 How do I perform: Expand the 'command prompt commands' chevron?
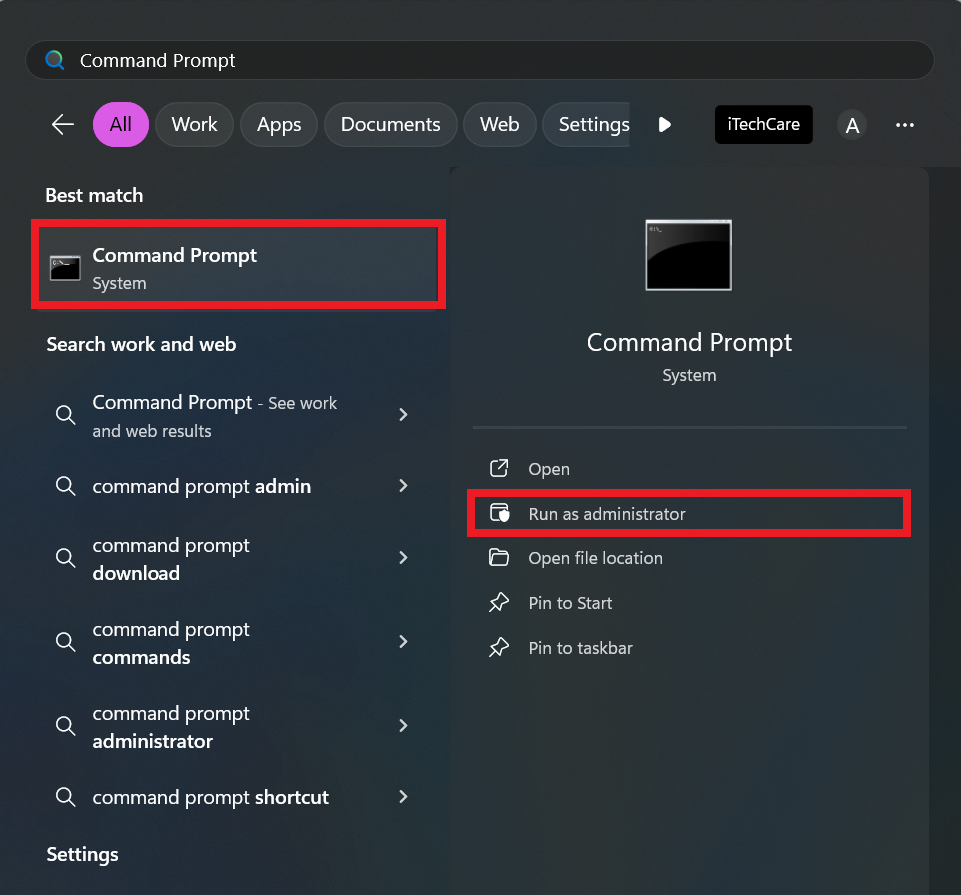[403, 642]
